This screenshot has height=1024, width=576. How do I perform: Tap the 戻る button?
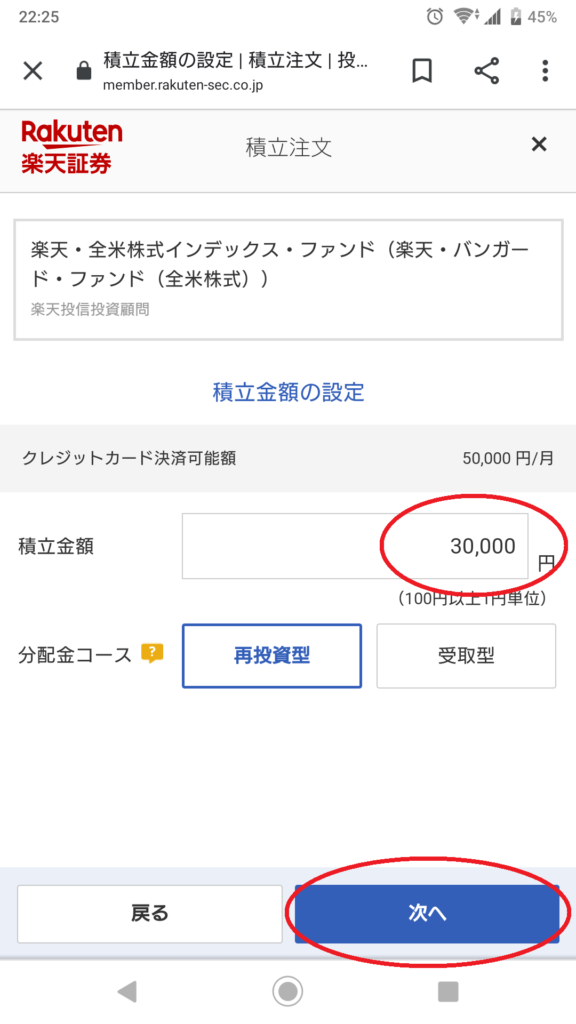[150, 914]
